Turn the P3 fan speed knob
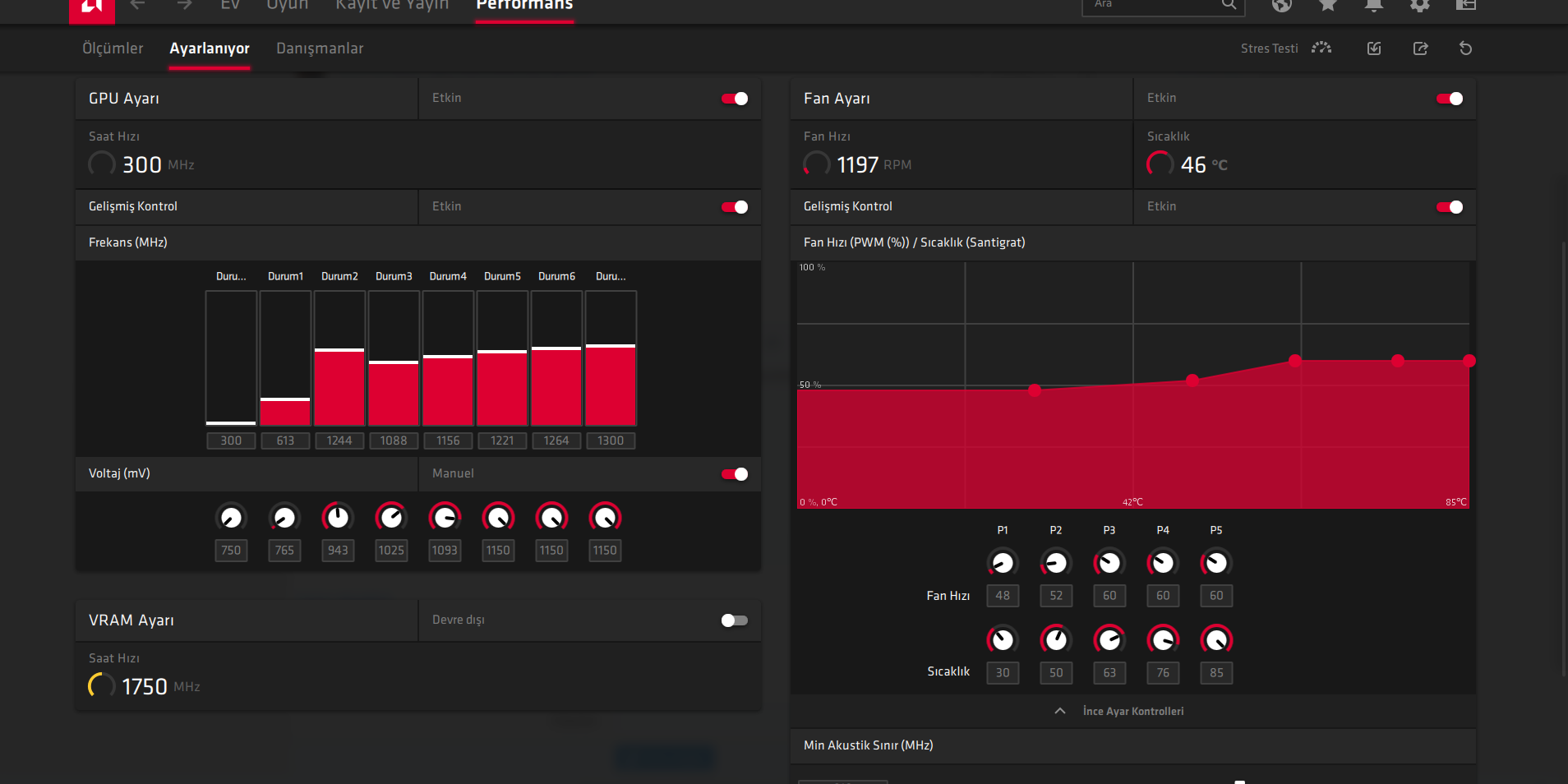1568x784 pixels. coord(1109,563)
